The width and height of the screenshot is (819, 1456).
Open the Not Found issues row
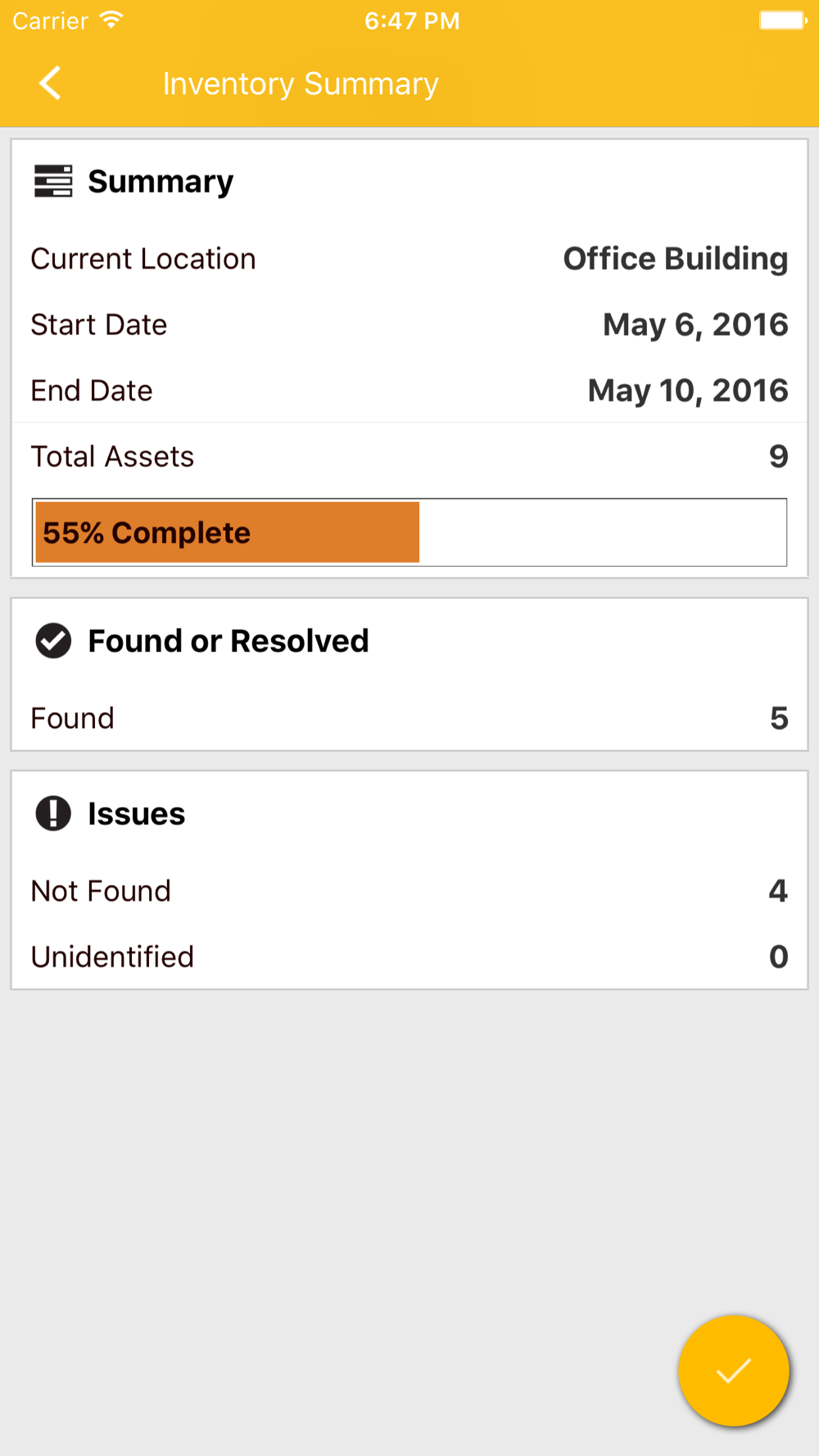409,891
